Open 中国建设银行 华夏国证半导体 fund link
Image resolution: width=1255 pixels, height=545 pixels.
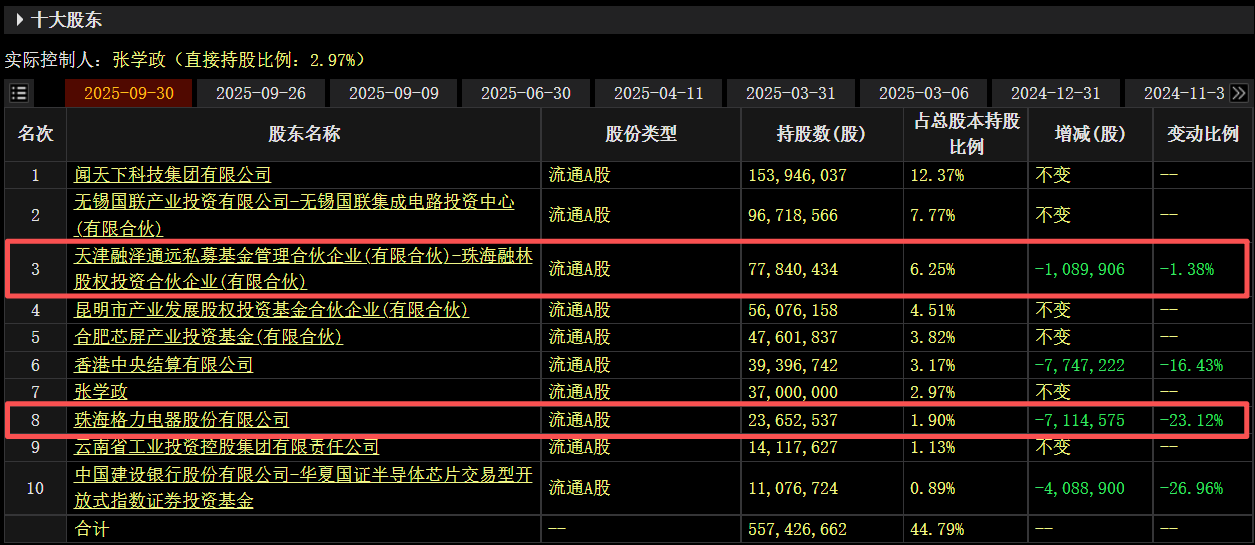click(304, 488)
